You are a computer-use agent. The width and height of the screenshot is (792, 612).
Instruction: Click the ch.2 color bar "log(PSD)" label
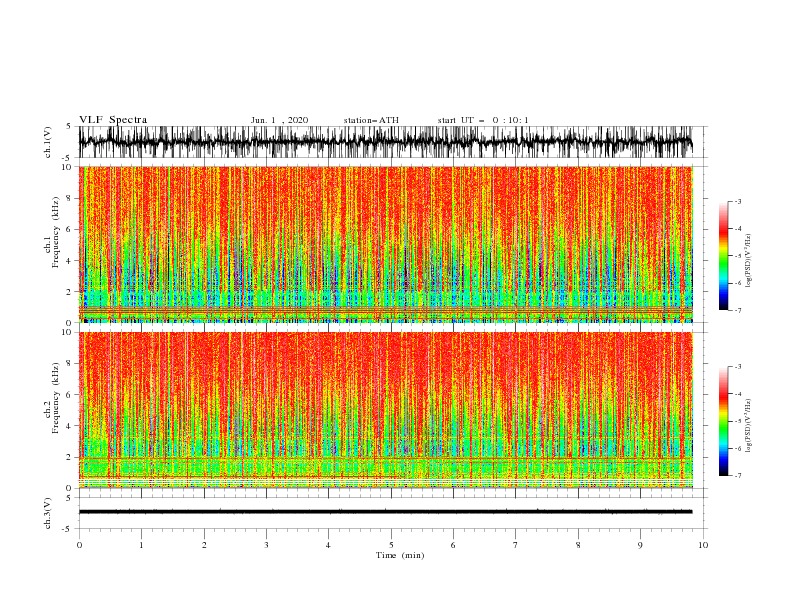pos(748,425)
